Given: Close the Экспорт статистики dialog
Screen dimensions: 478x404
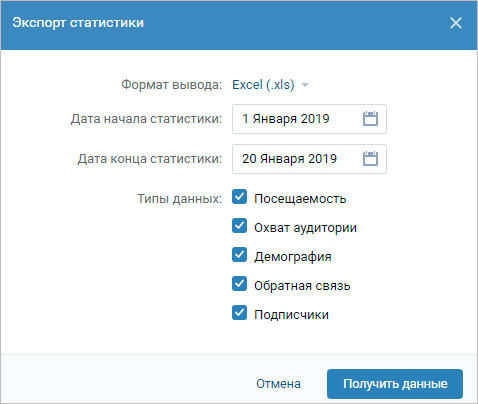Looking at the screenshot, I should coord(456,23).
